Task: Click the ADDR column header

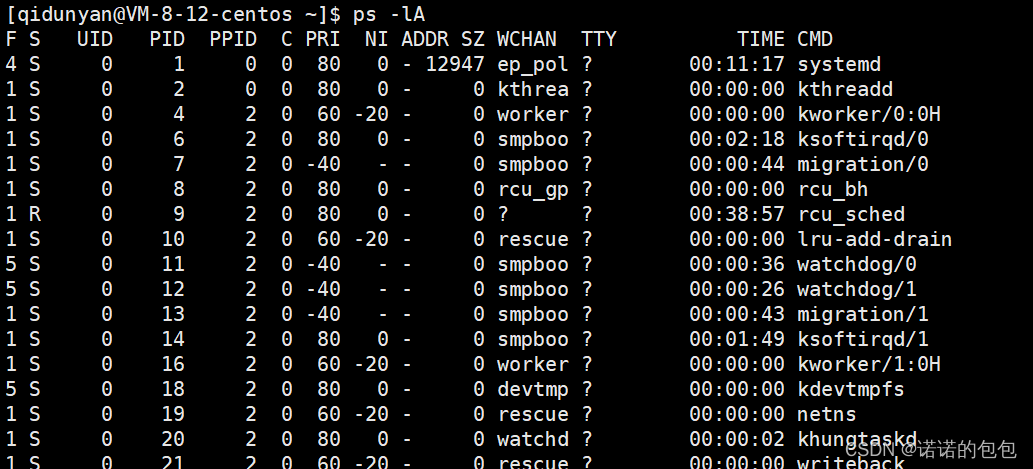Action: pyautogui.click(x=425, y=39)
